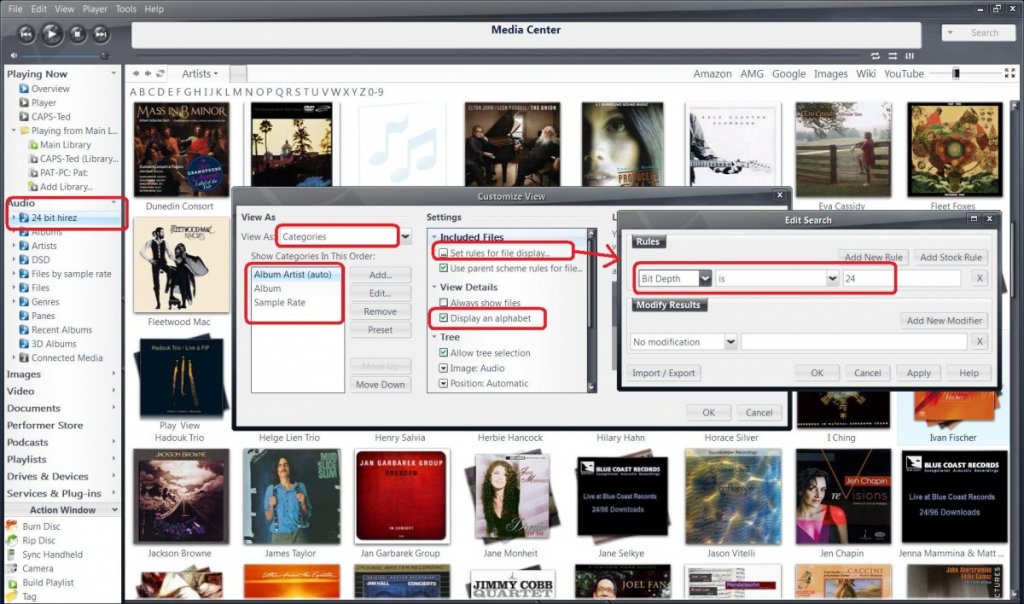This screenshot has width=1024, height=604.
Task: Click the Genres view icon in sidebar
Action: (24, 302)
